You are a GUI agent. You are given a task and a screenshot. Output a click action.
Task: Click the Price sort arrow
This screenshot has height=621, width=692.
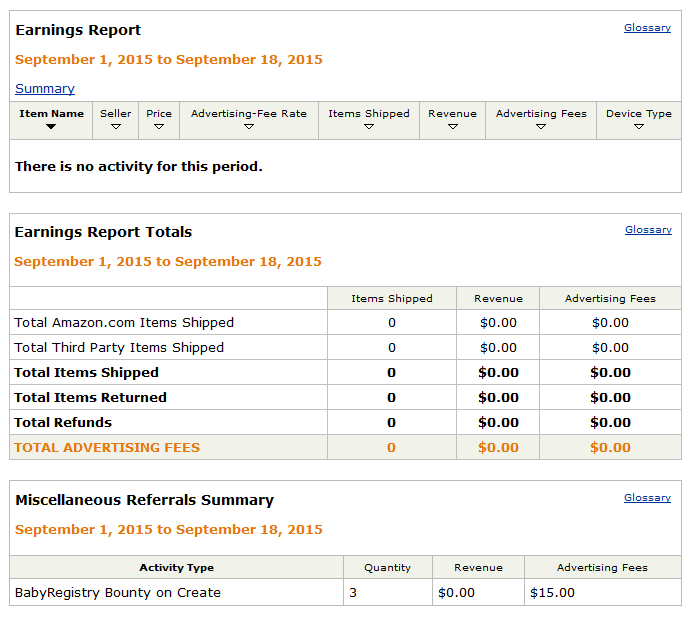(x=159, y=127)
